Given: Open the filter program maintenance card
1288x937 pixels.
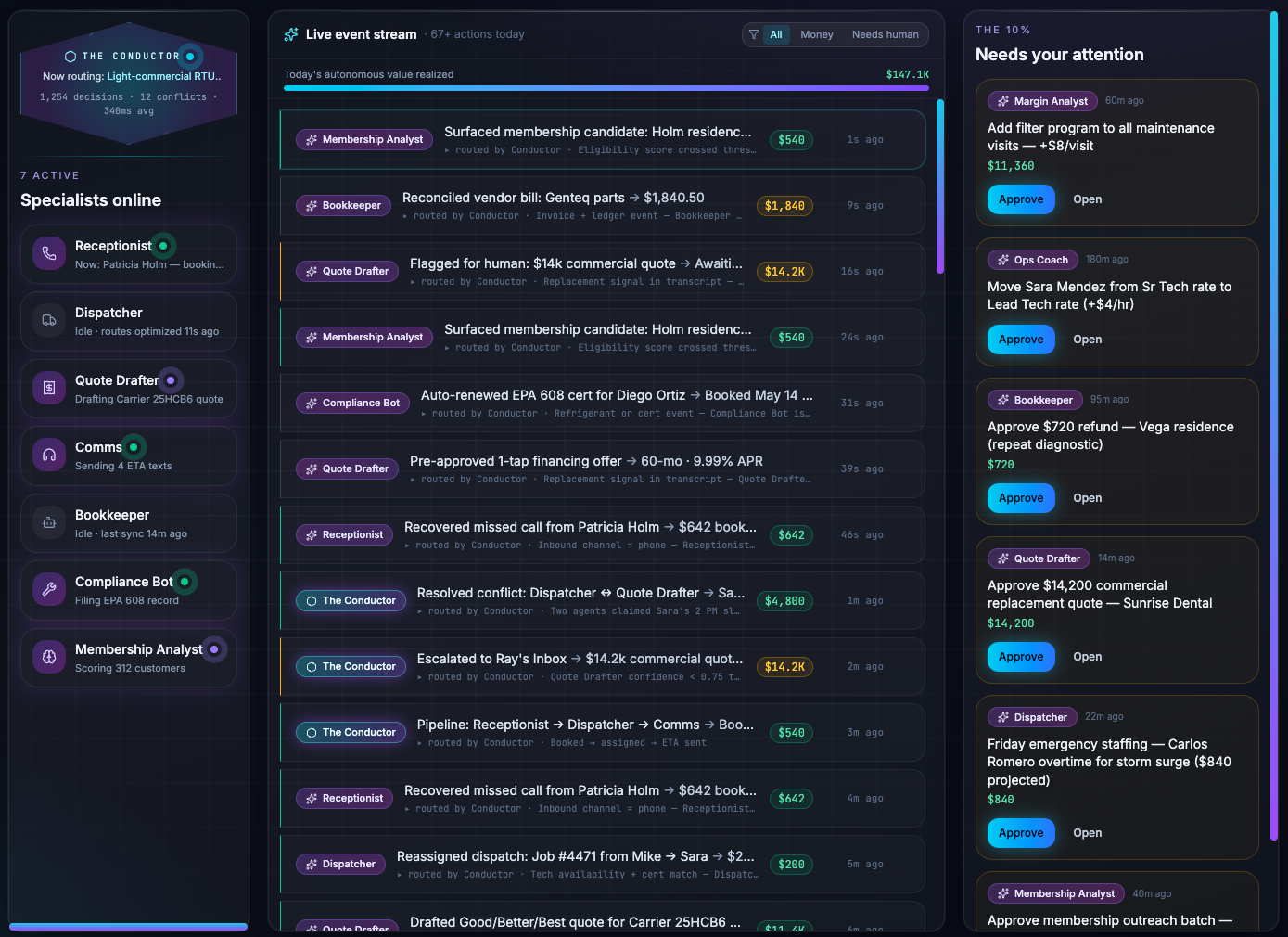Looking at the screenshot, I should (x=1088, y=199).
